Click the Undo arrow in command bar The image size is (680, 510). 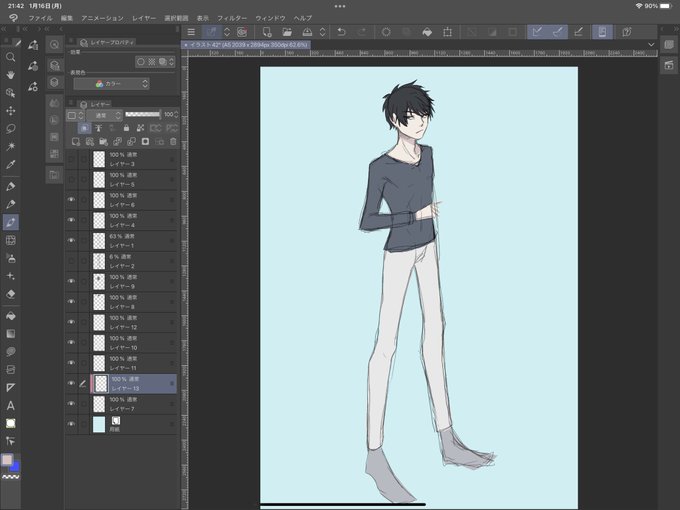point(342,32)
